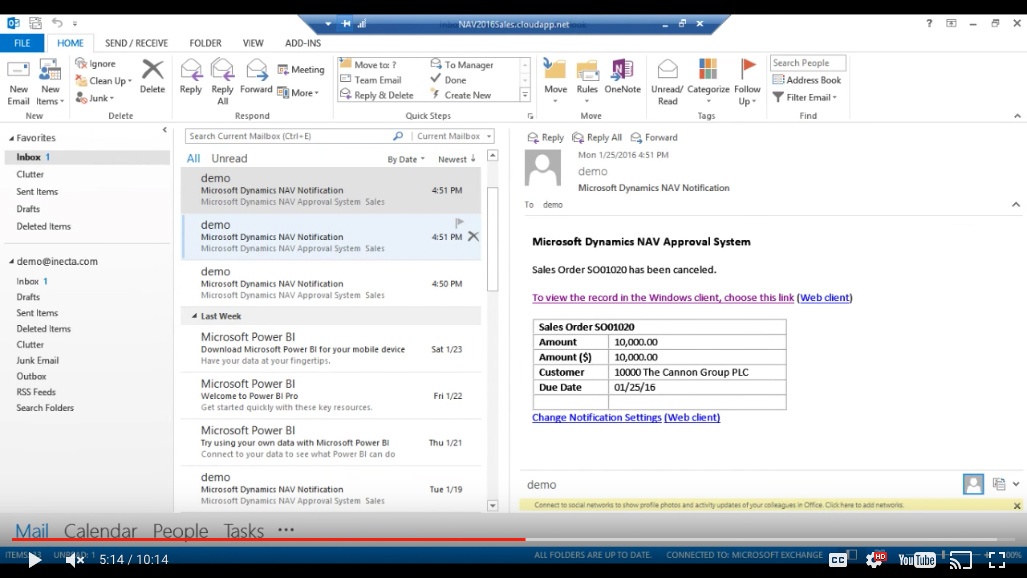The image size is (1027, 578).
Task: Switch to the ADD-INS tab
Action: point(303,43)
